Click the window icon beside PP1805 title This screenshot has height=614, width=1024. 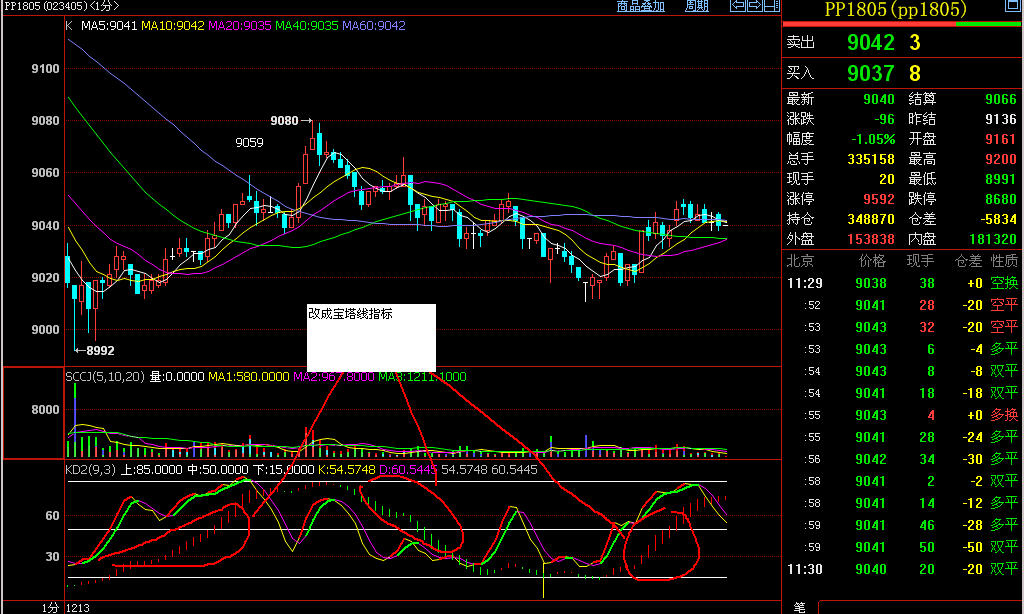[x=1010, y=7]
